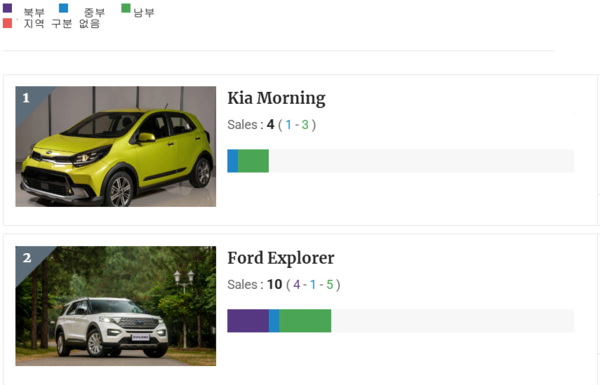Click blue segment of Kia Morning bar
This screenshot has width=600, height=385.
233,161
